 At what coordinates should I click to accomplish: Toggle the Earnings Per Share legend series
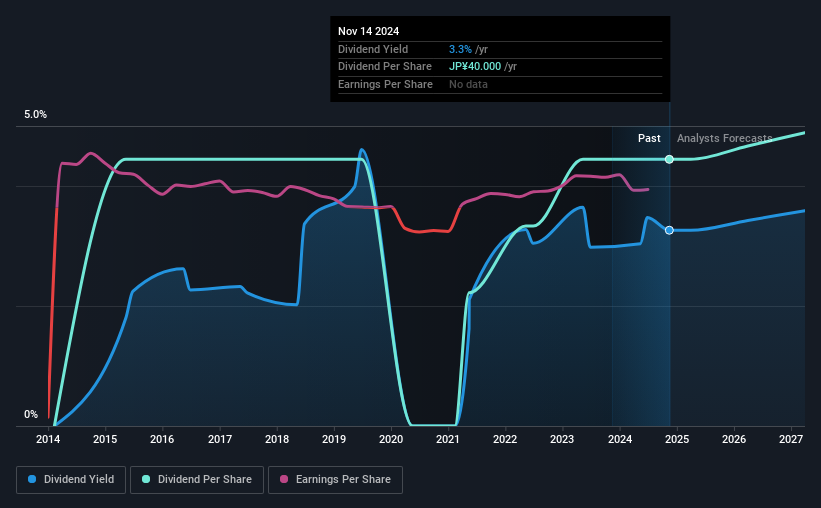335,480
